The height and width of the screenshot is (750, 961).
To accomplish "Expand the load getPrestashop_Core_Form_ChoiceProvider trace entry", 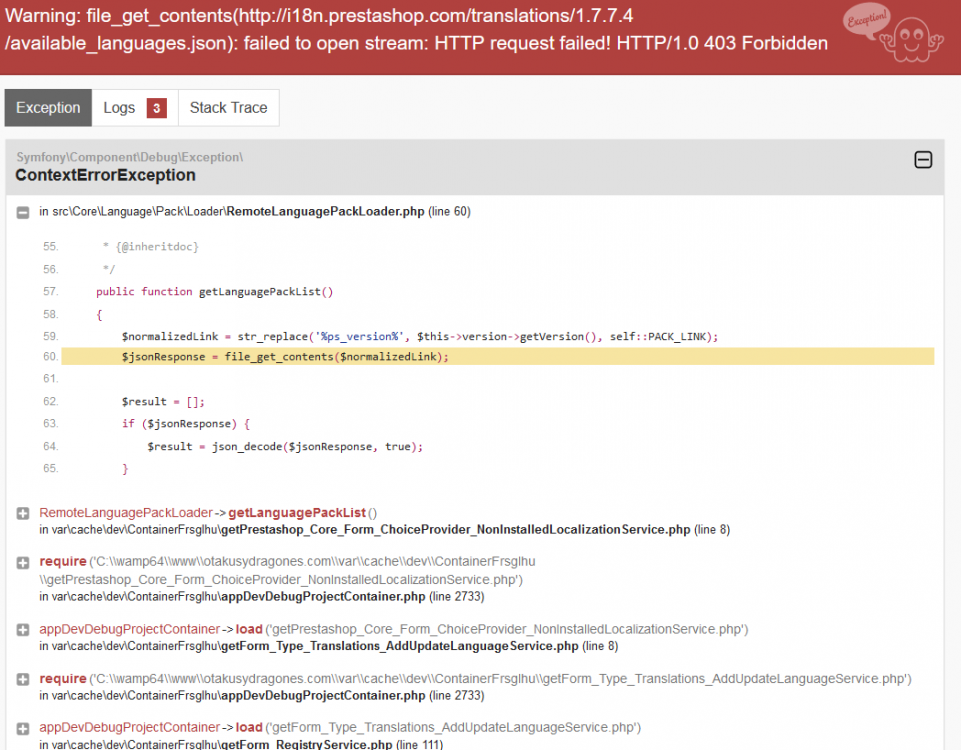I will point(23,630).
